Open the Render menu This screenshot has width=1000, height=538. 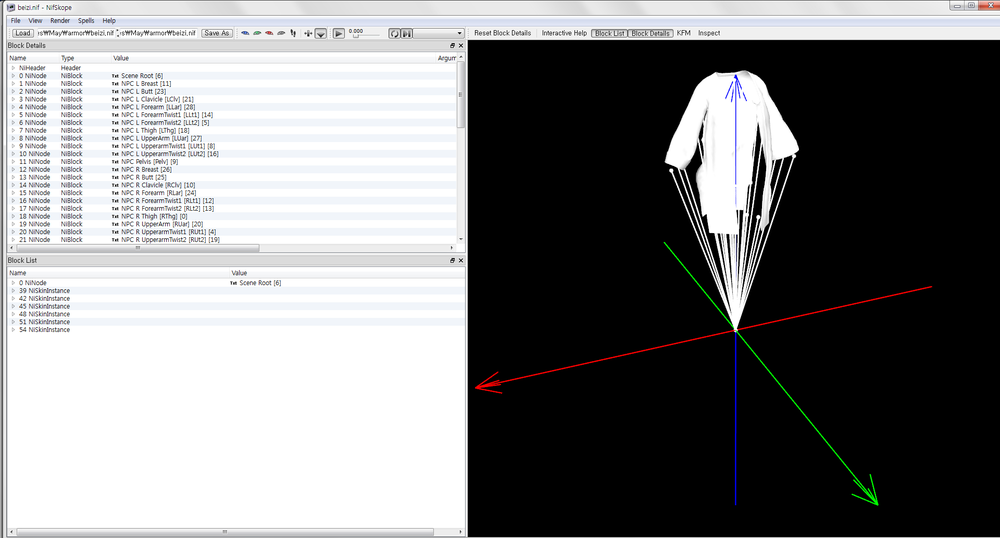[x=60, y=20]
